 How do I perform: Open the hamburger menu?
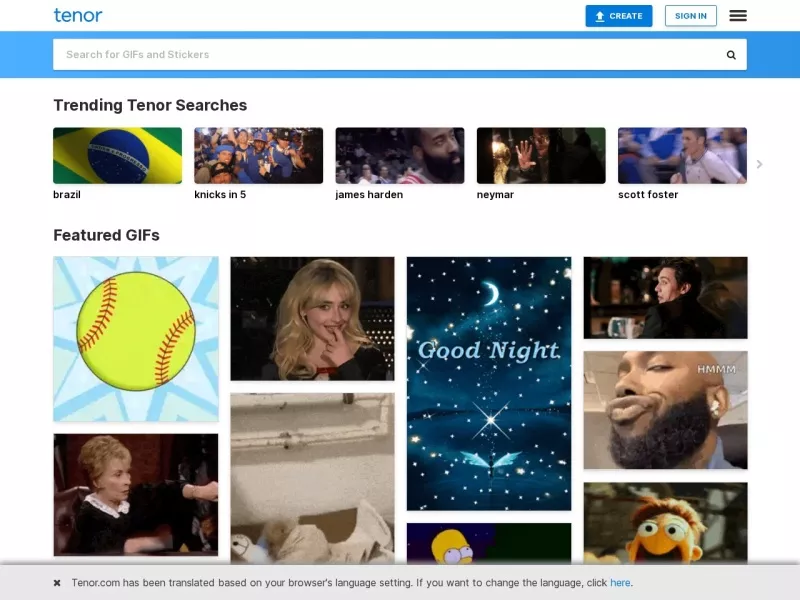pyautogui.click(x=738, y=16)
